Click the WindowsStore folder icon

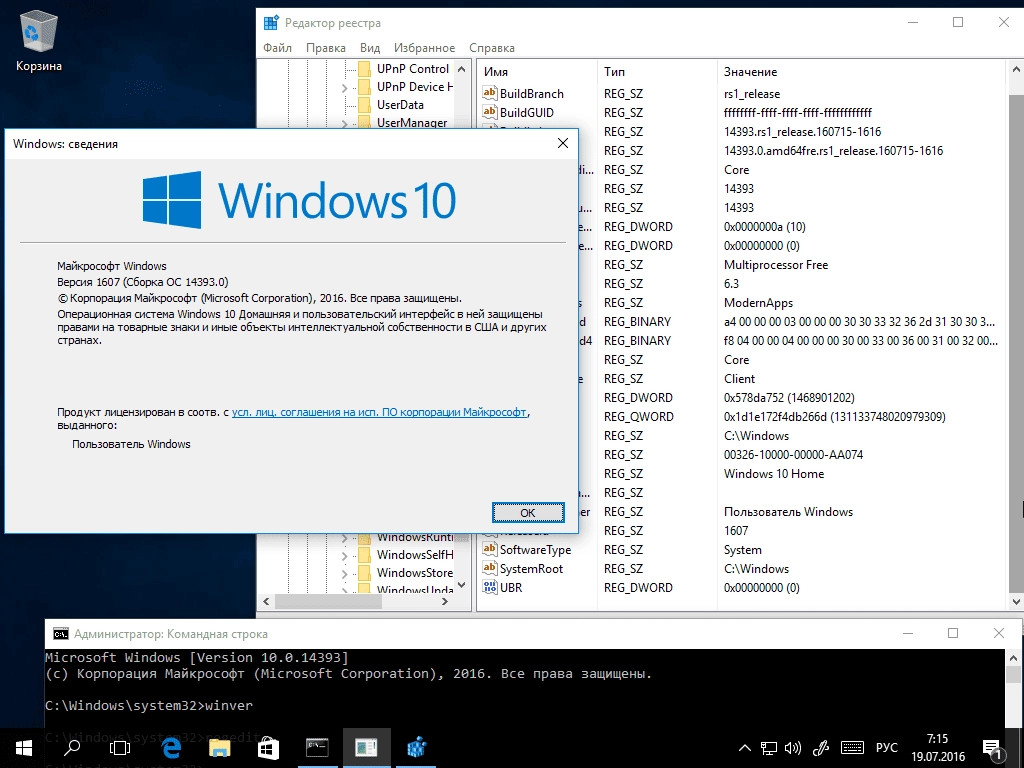pos(365,573)
